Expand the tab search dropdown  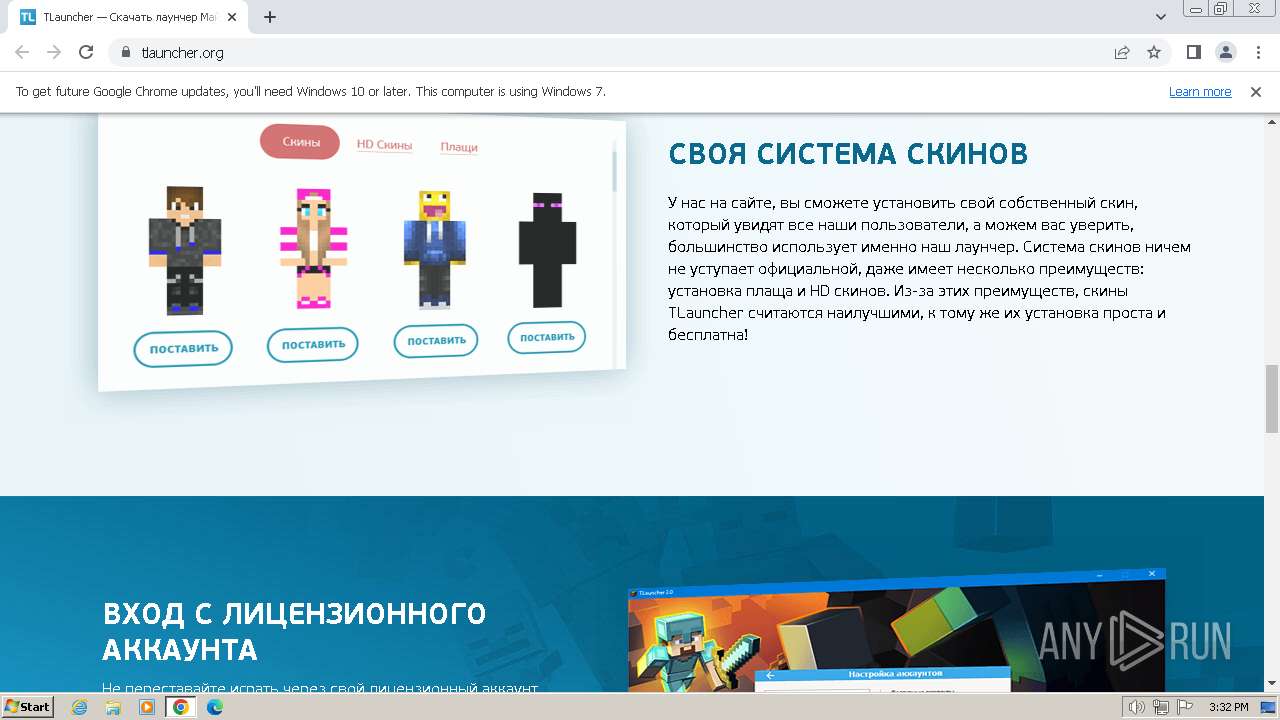click(1161, 17)
